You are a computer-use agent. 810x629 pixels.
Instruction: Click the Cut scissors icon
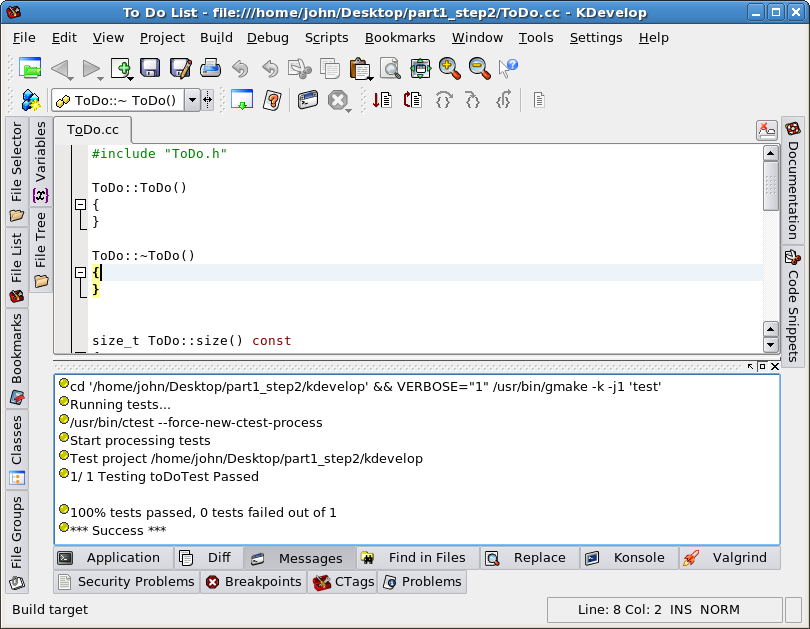pyautogui.click(x=300, y=68)
